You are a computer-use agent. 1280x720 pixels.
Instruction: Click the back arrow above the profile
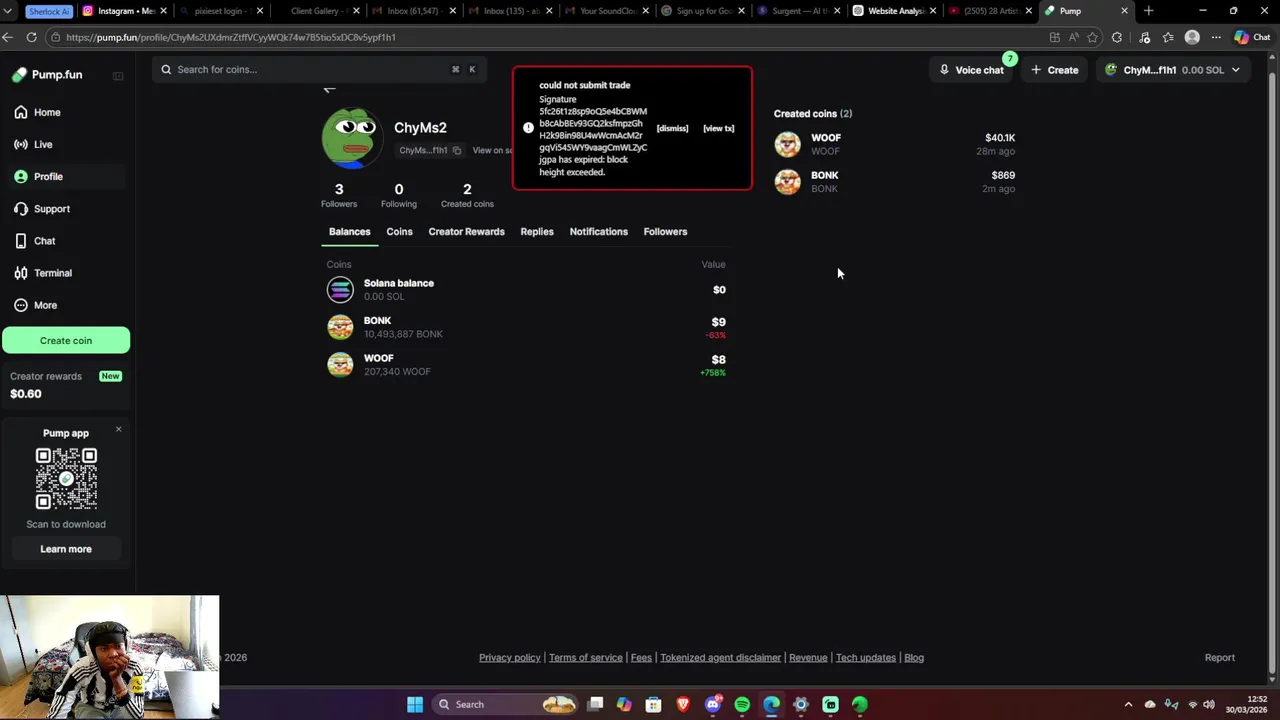(330, 90)
